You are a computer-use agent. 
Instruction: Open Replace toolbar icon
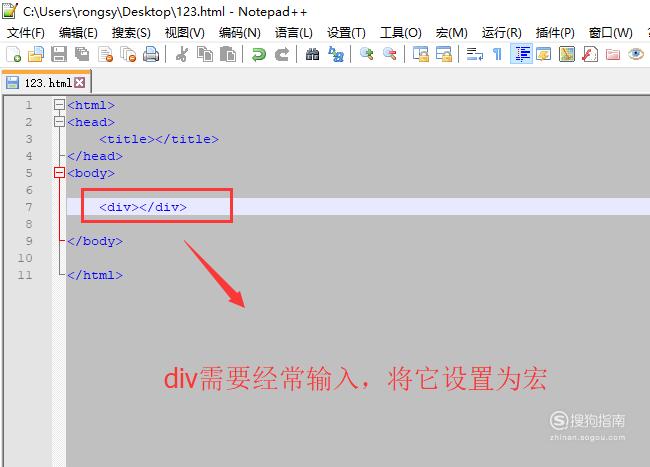[x=336, y=54]
